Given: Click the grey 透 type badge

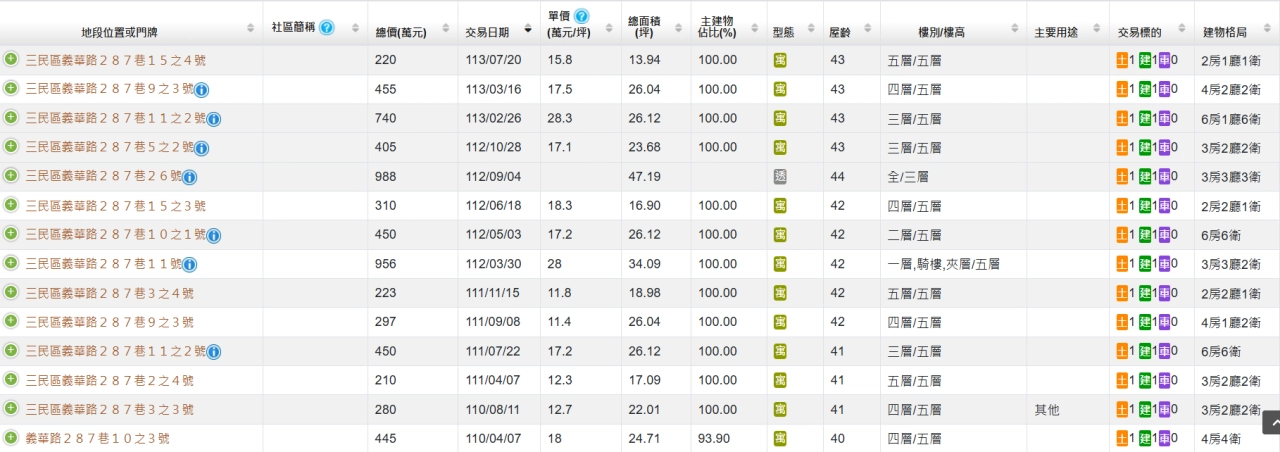Looking at the screenshot, I should point(781,177).
